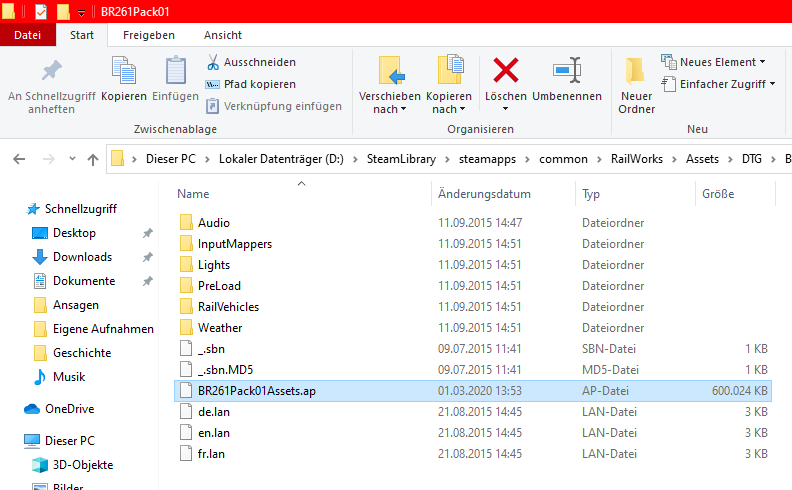The width and height of the screenshot is (792, 490).
Task: Click steamapps breadcrumb
Action: [487, 159]
